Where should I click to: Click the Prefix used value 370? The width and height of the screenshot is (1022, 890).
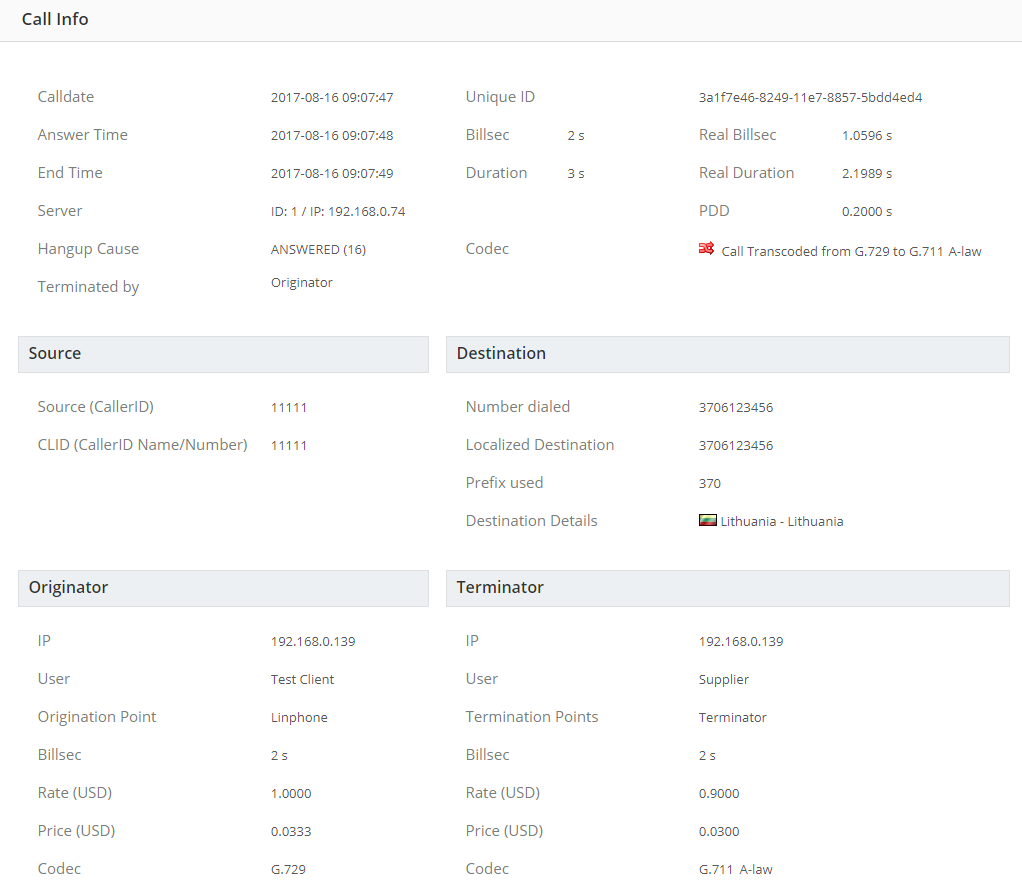pos(710,483)
